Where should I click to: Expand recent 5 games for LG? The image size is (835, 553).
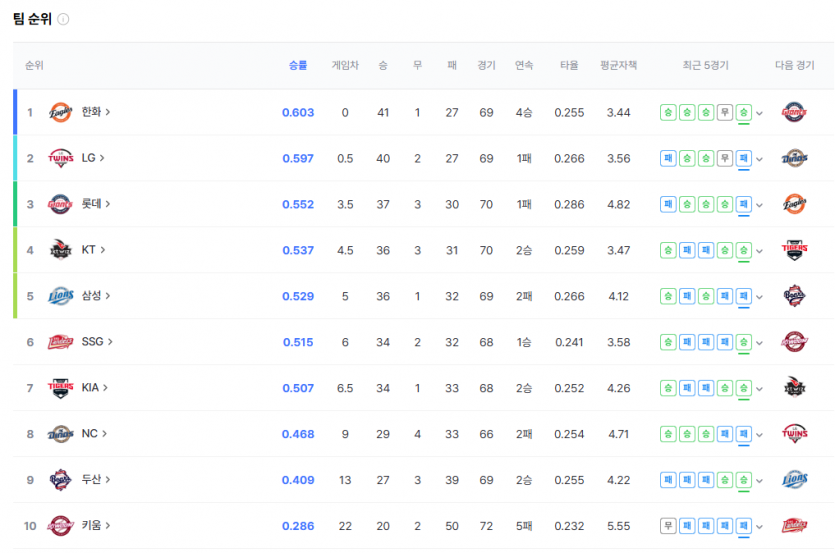tap(759, 159)
